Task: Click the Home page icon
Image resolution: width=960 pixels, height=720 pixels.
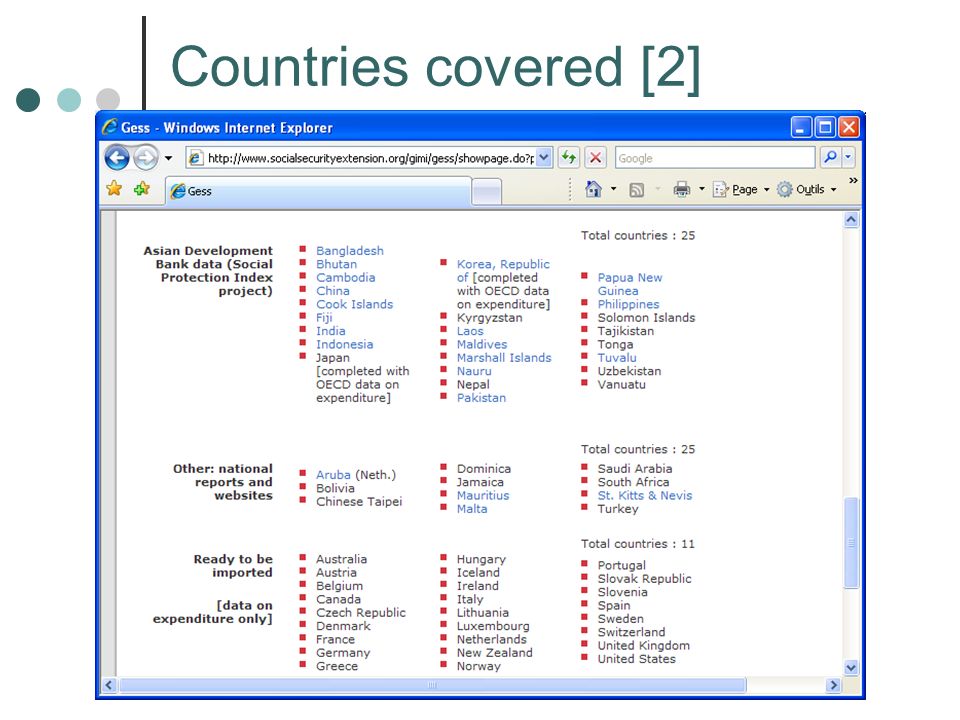Action: pyautogui.click(x=593, y=189)
